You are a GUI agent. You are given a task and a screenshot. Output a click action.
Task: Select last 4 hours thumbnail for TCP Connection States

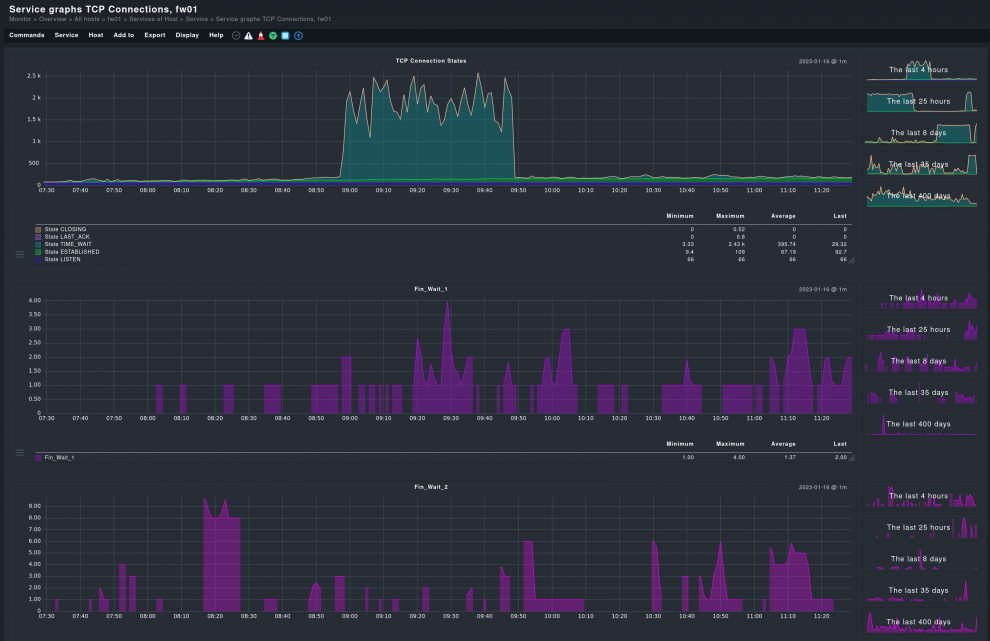[x=921, y=69]
